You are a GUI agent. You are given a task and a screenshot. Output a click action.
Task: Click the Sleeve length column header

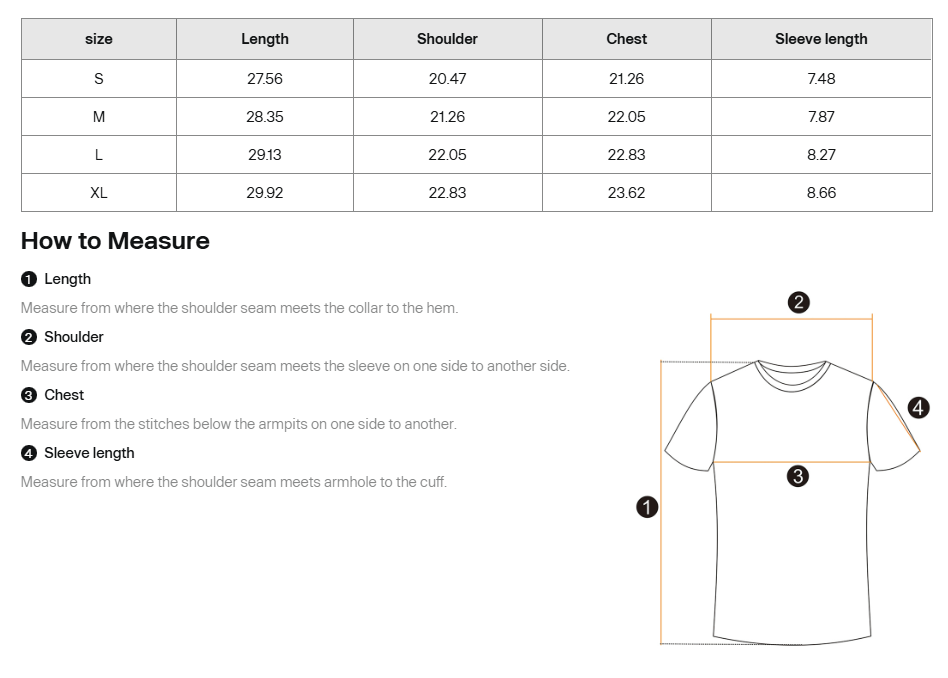[x=821, y=39]
